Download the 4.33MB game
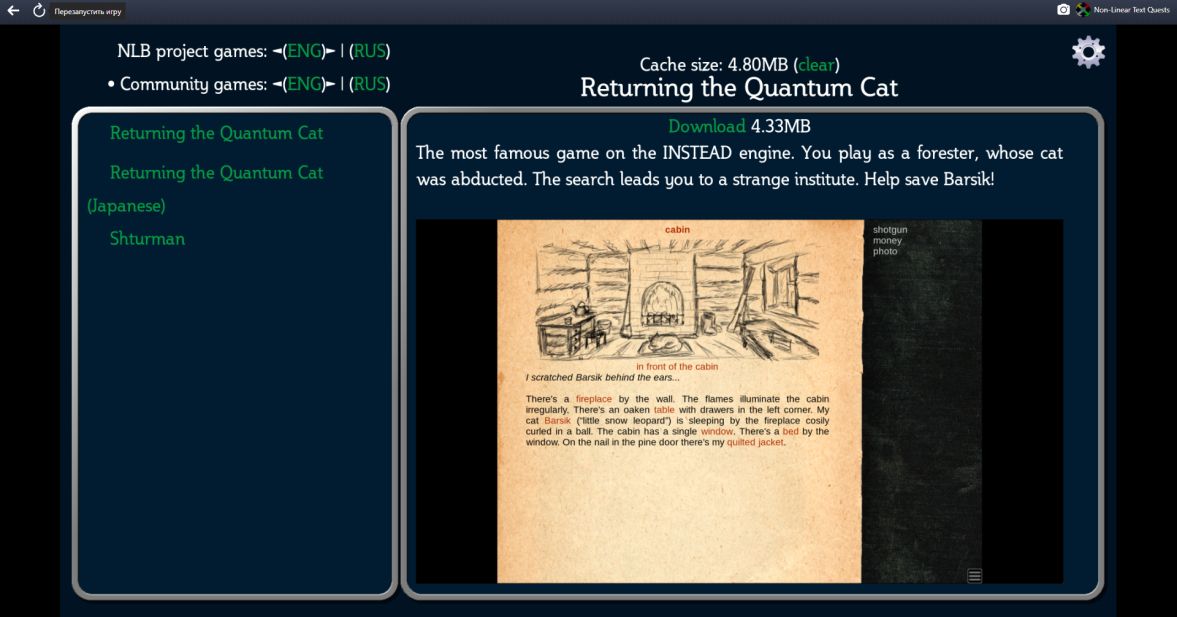 click(706, 126)
